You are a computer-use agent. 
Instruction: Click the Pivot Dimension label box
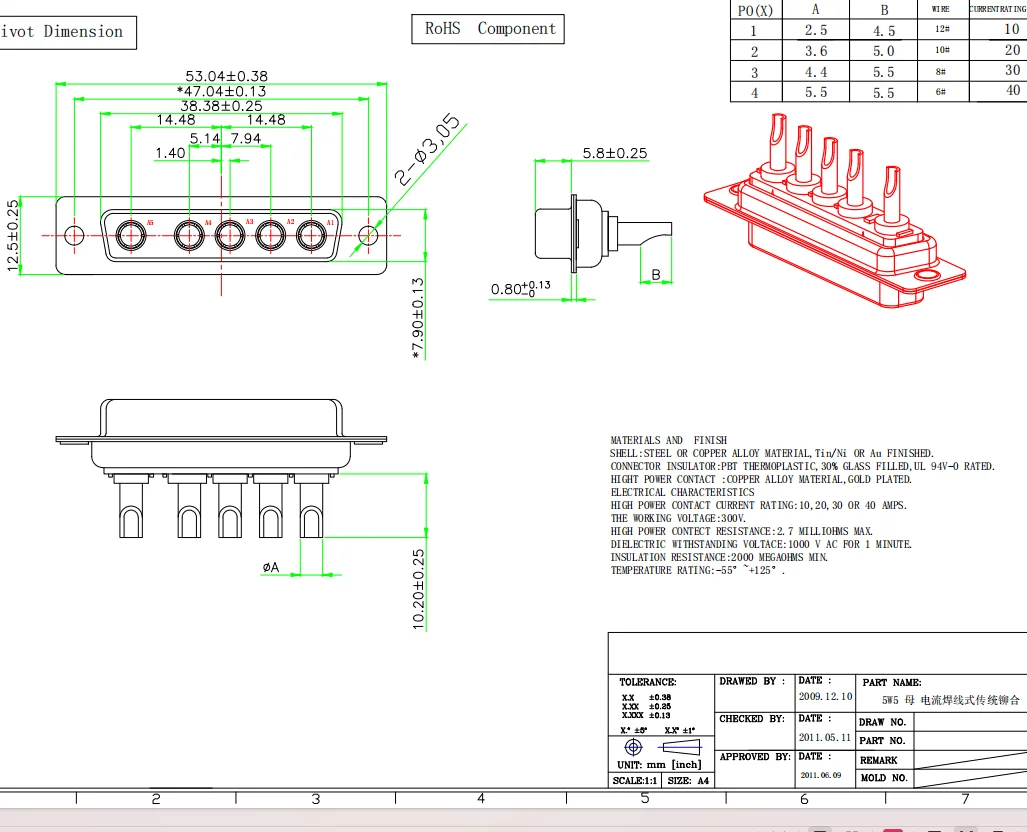[66, 32]
